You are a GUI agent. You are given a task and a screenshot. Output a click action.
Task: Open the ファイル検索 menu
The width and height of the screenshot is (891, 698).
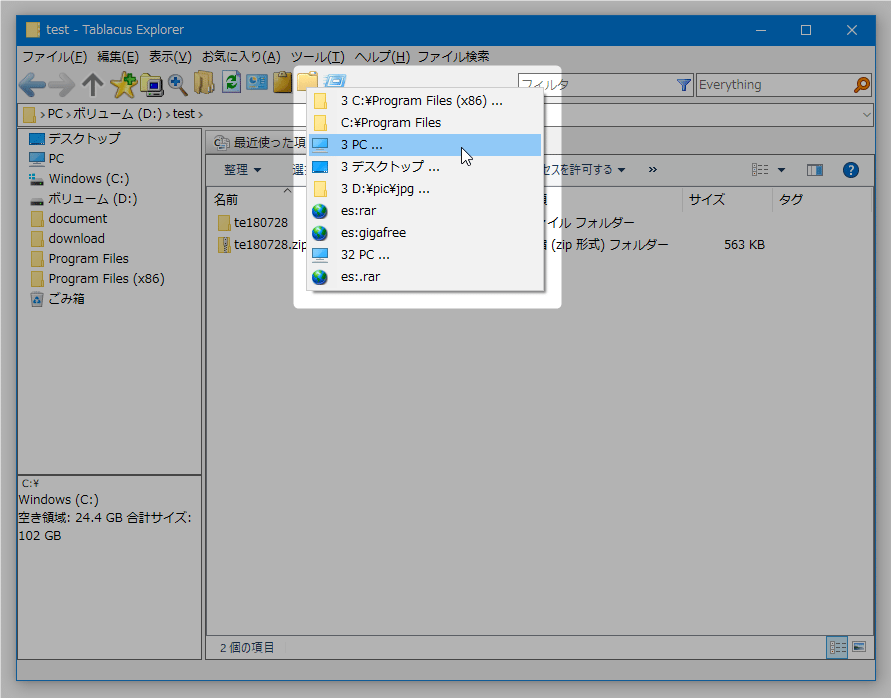pos(453,57)
